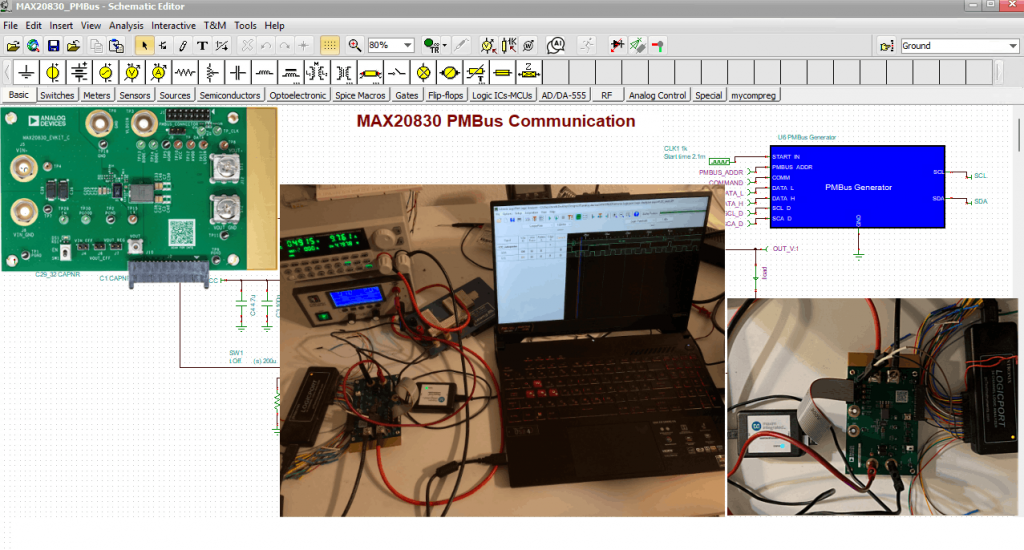
Task: Select the Text tool icon
Action: pos(202,46)
